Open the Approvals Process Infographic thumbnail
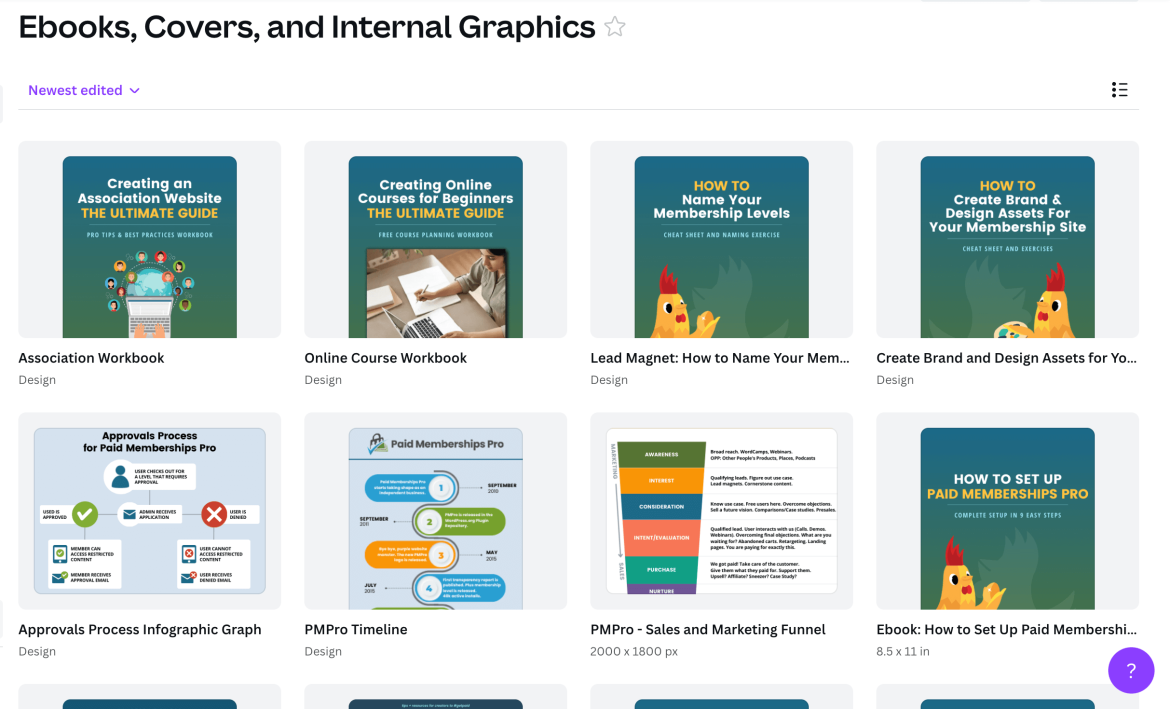 (149, 511)
